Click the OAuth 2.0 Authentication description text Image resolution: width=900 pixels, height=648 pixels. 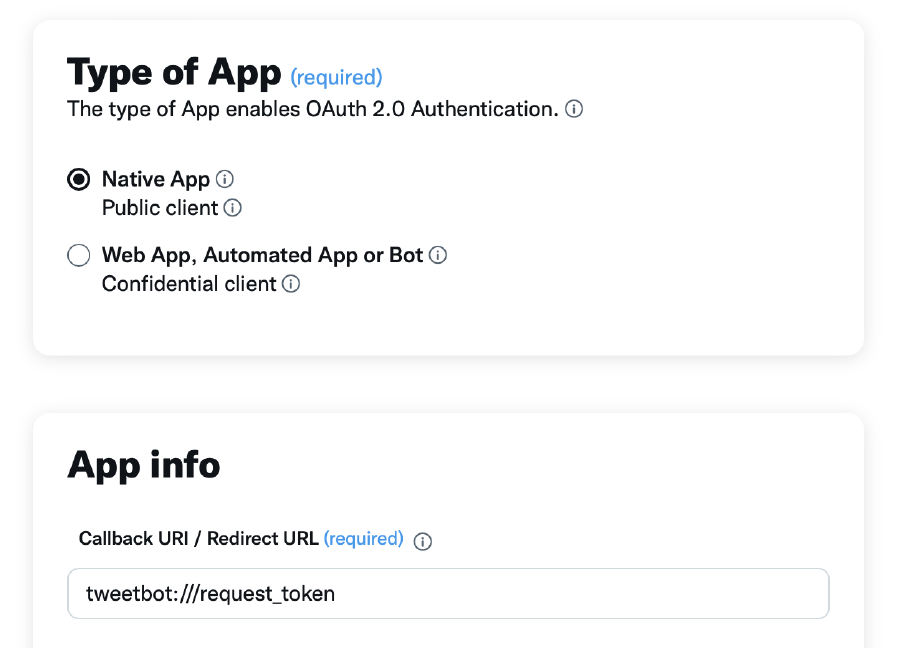click(313, 109)
